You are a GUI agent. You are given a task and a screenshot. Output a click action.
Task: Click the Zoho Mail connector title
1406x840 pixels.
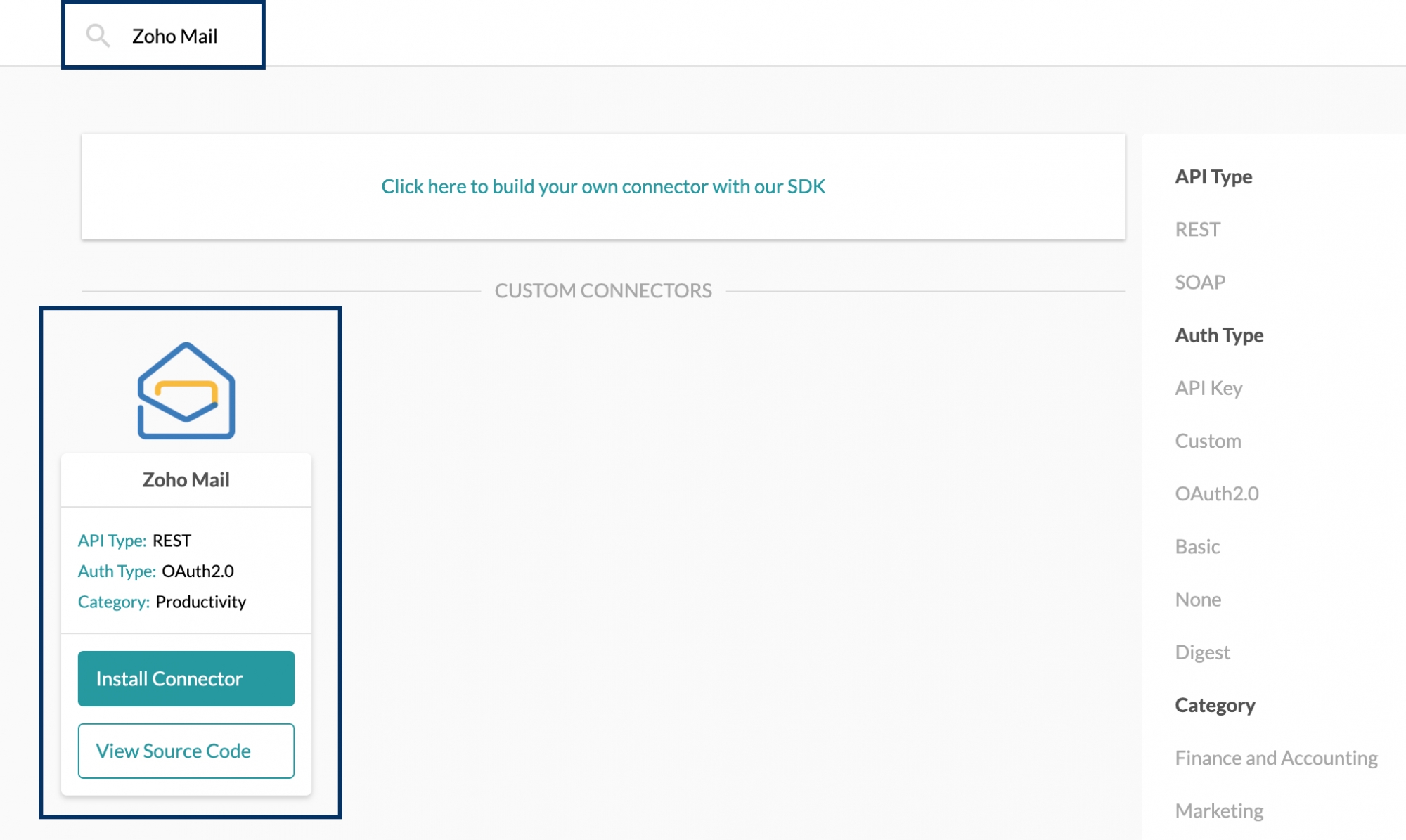click(x=186, y=479)
